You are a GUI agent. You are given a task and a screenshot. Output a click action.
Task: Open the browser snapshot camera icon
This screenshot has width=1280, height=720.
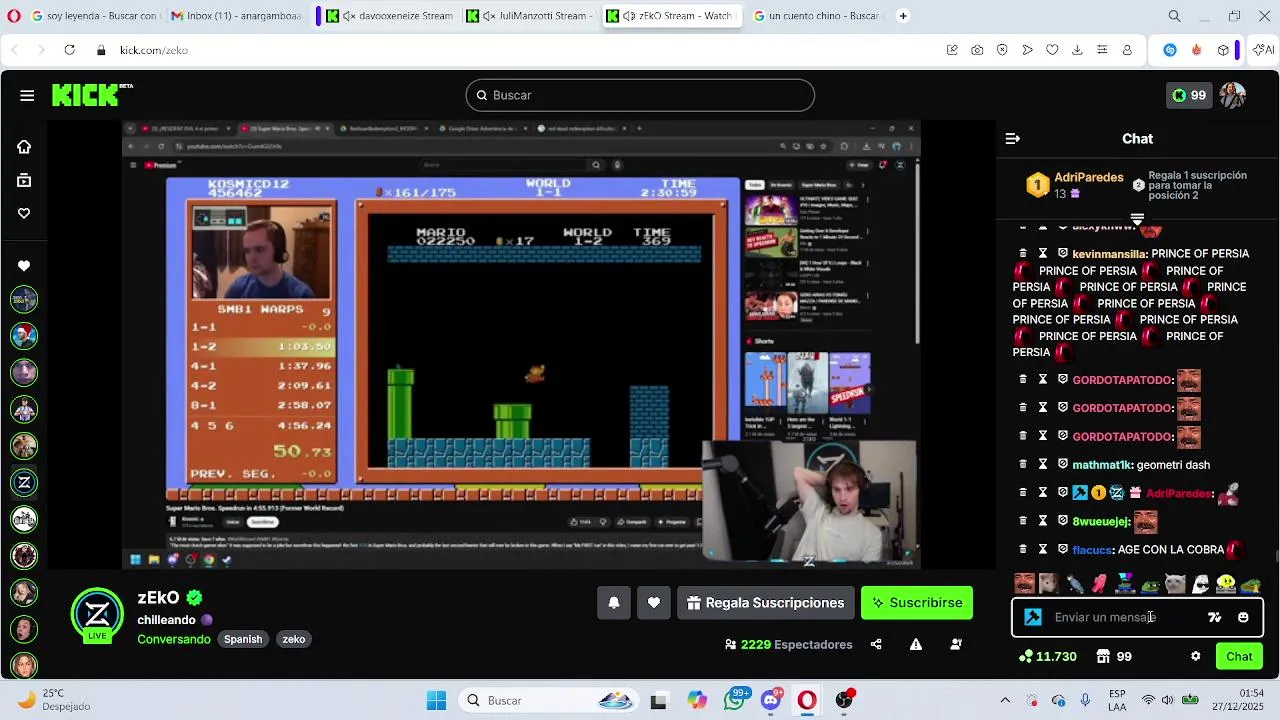pyautogui.click(x=977, y=50)
